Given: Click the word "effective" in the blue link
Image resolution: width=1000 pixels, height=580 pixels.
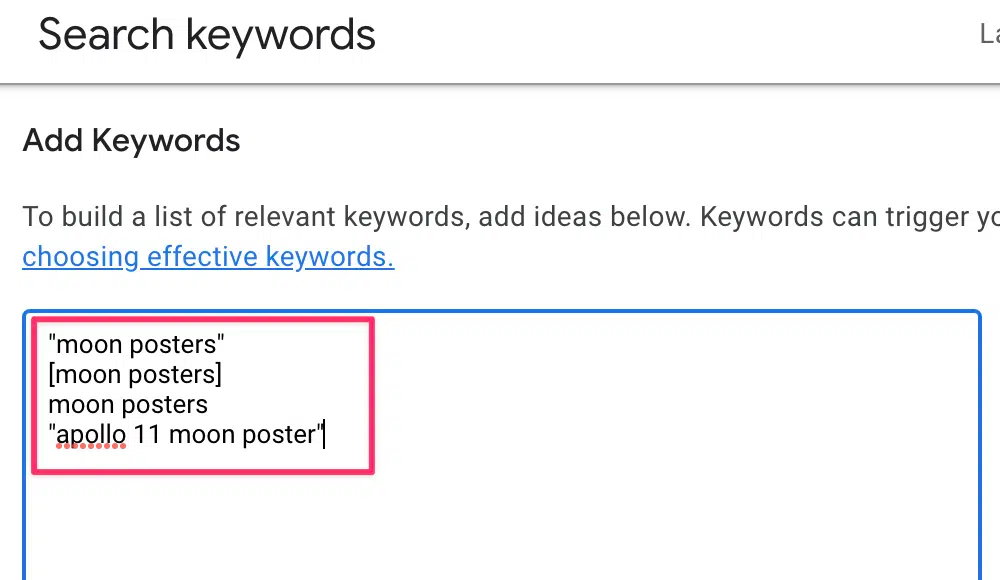Looking at the screenshot, I should click(203, 257).
